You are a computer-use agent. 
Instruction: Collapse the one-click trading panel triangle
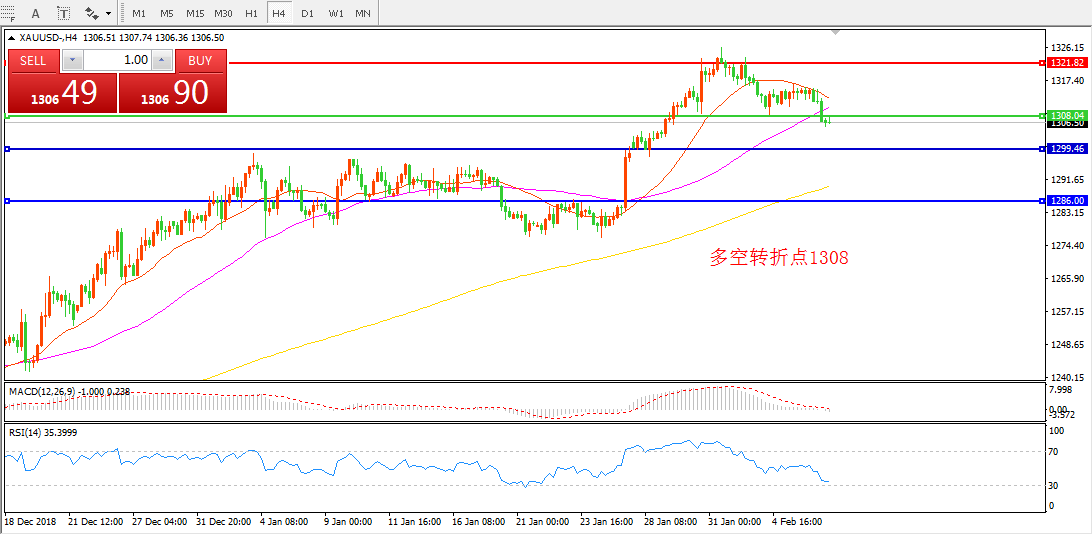[x=11, y=38]
